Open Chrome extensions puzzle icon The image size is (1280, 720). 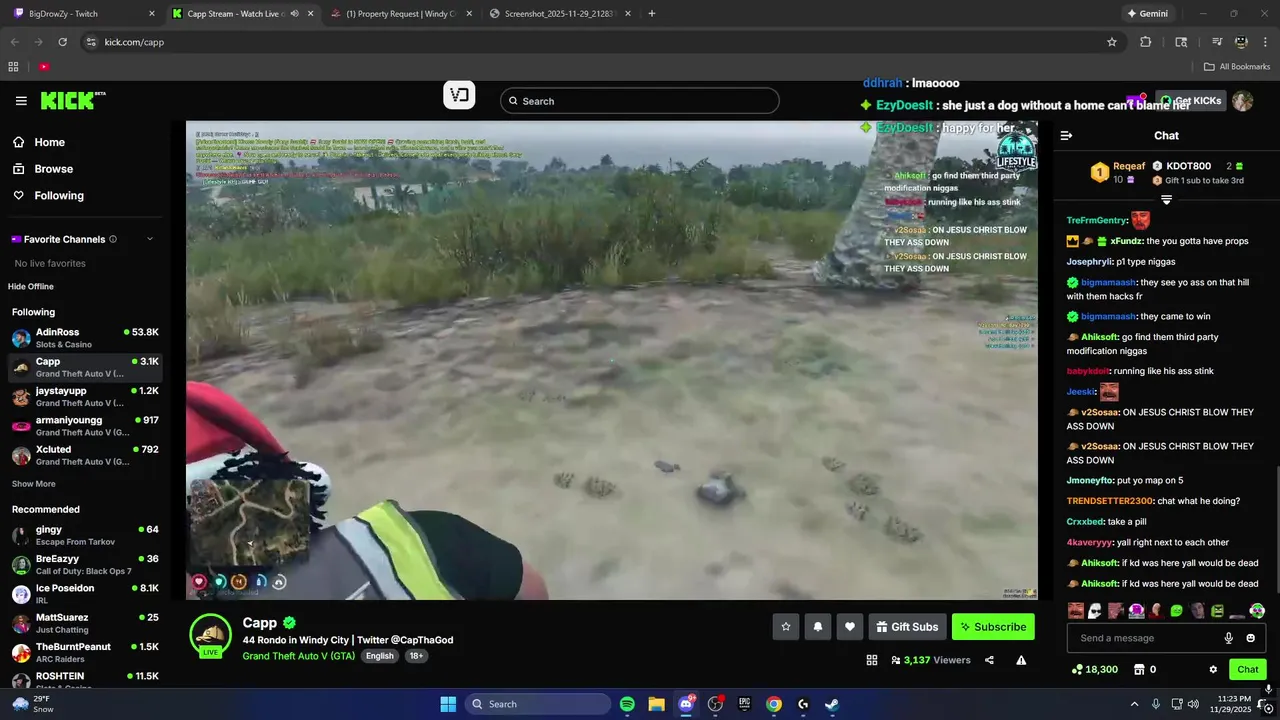coord(1146,42)
